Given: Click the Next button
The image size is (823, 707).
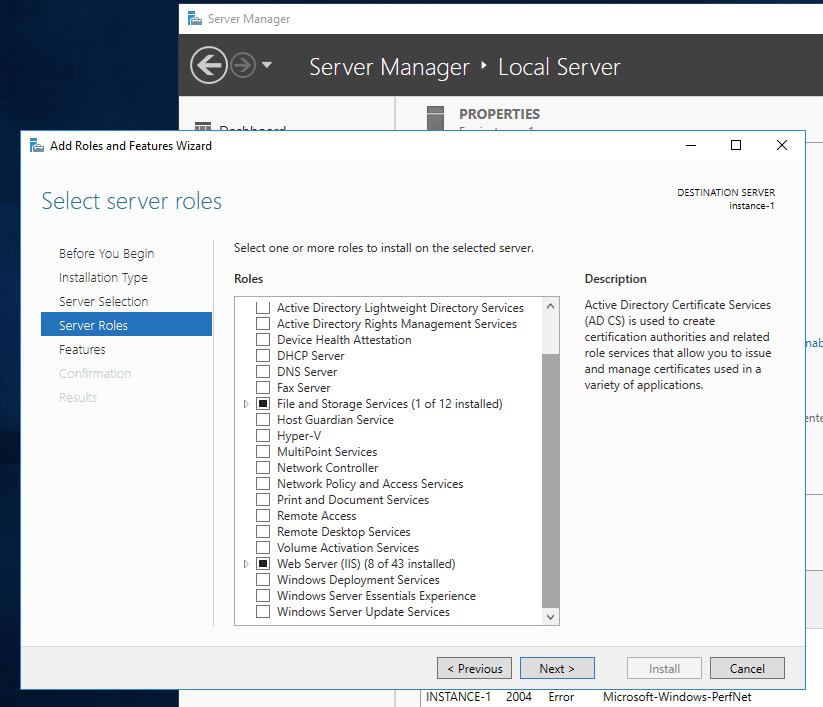Looking at the screenshot, I should click(x=557, y=668).
